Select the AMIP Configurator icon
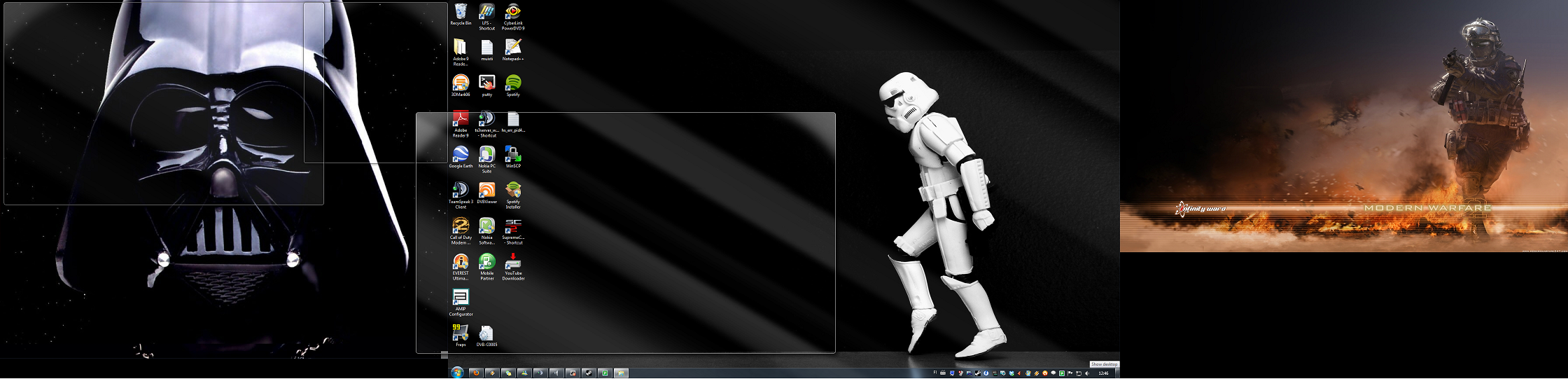 tap(460, 297)
